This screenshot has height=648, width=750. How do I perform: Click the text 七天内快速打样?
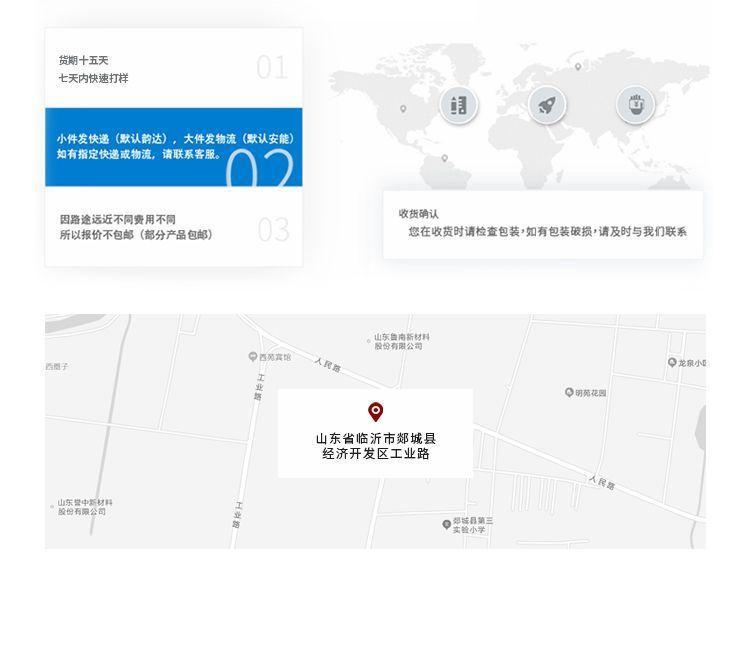pos(93,78)
